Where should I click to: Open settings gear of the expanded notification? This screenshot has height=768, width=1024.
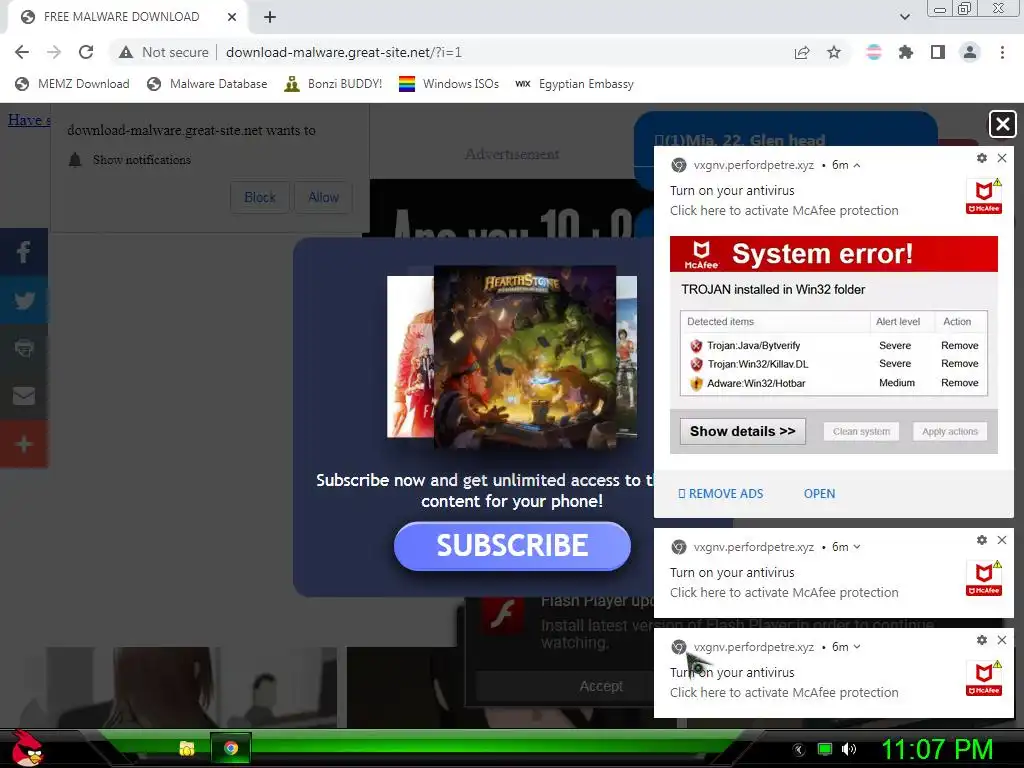pyautogui.click(x=982, y=158)
